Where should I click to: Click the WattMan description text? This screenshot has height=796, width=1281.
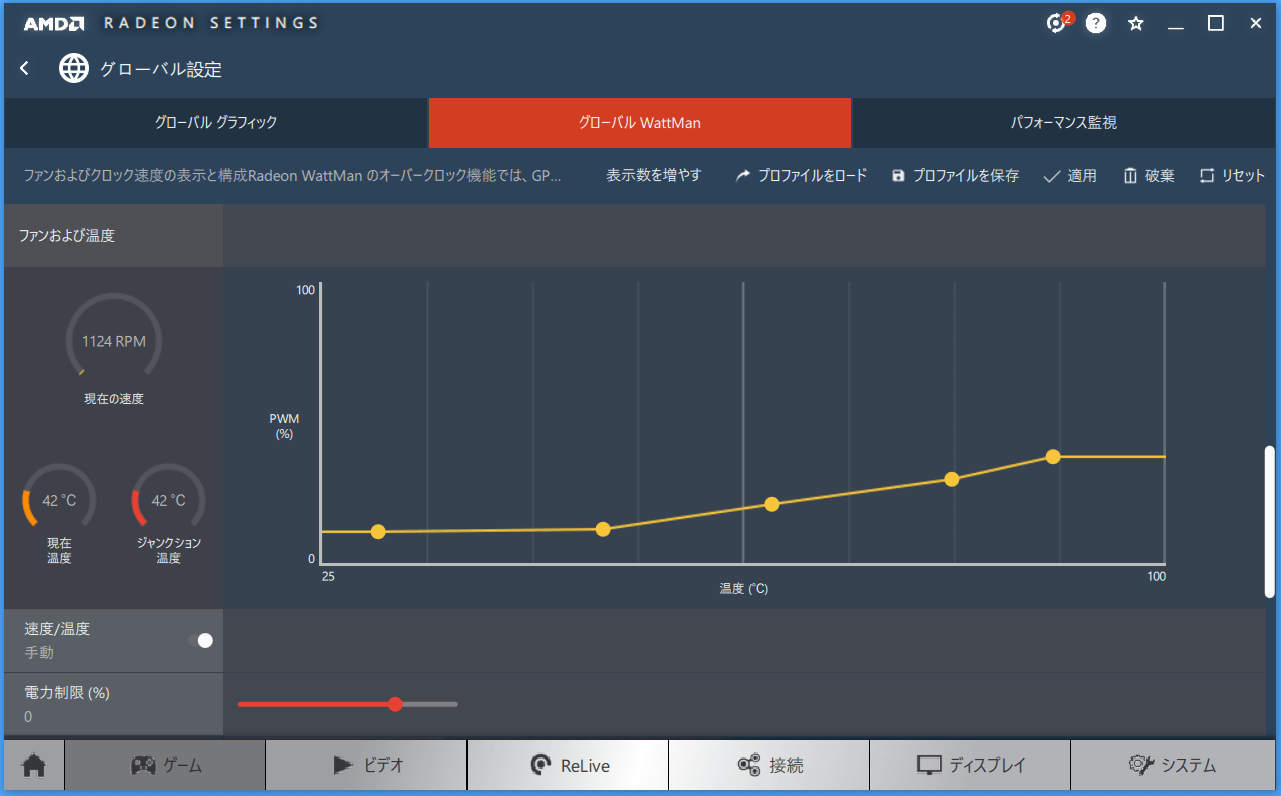[293, 175]
